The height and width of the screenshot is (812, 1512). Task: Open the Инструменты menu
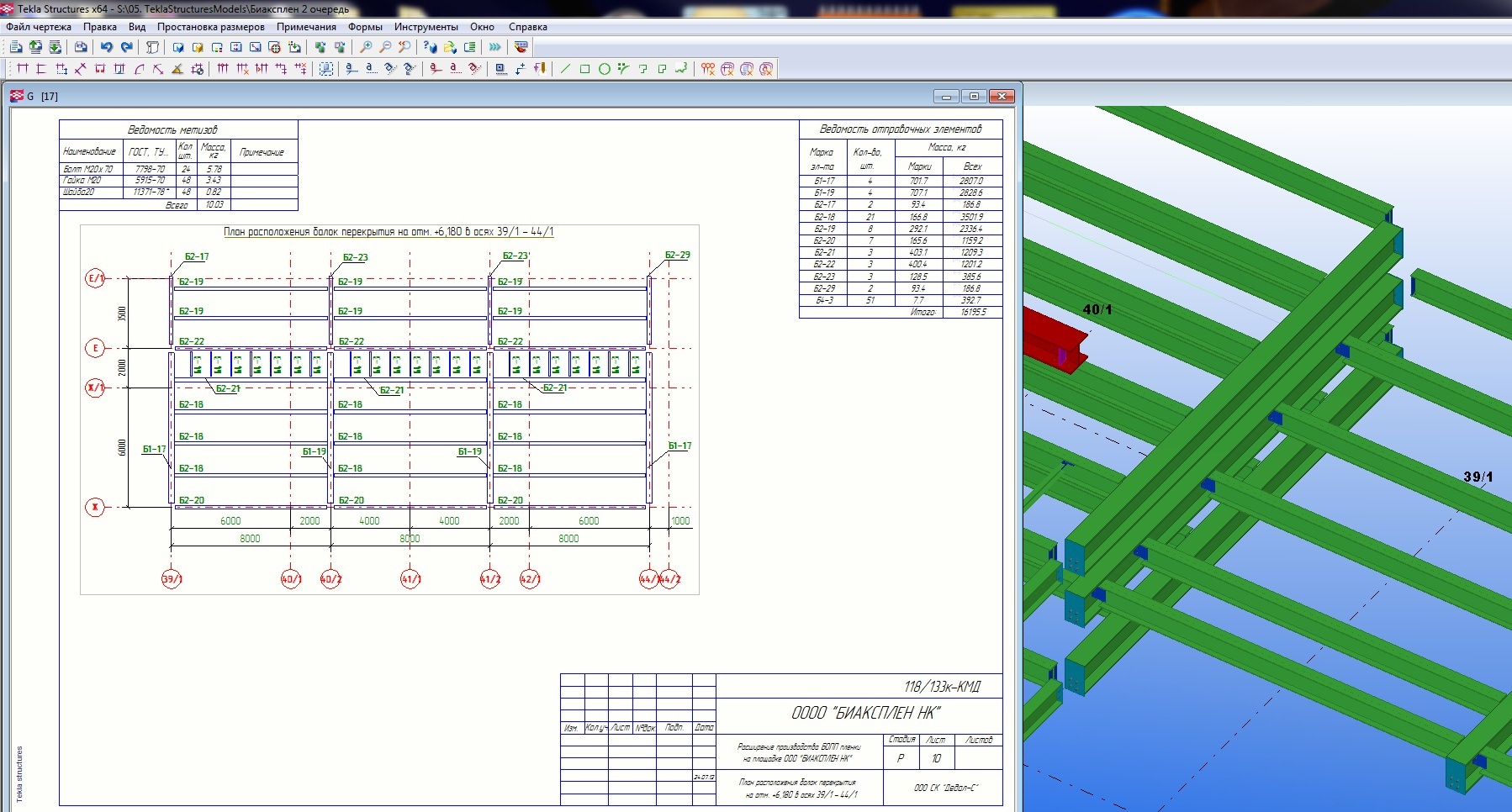[426, 27]
